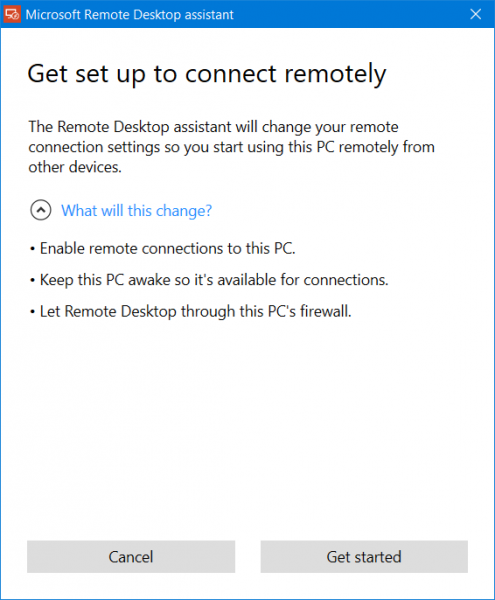Cancel the remote connection setup
Screen dimensions: 495x600
tap(131, 556)
